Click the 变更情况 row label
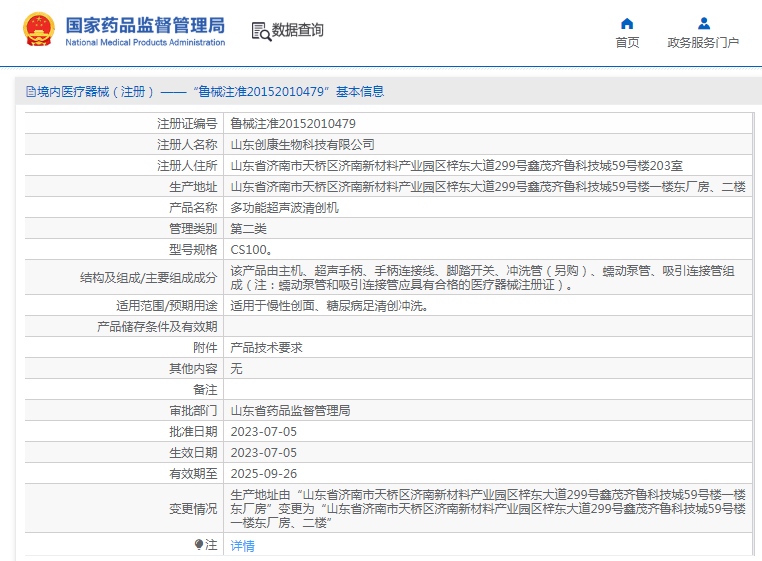Viewport: 762px width, 561px height. coord(193,508)
